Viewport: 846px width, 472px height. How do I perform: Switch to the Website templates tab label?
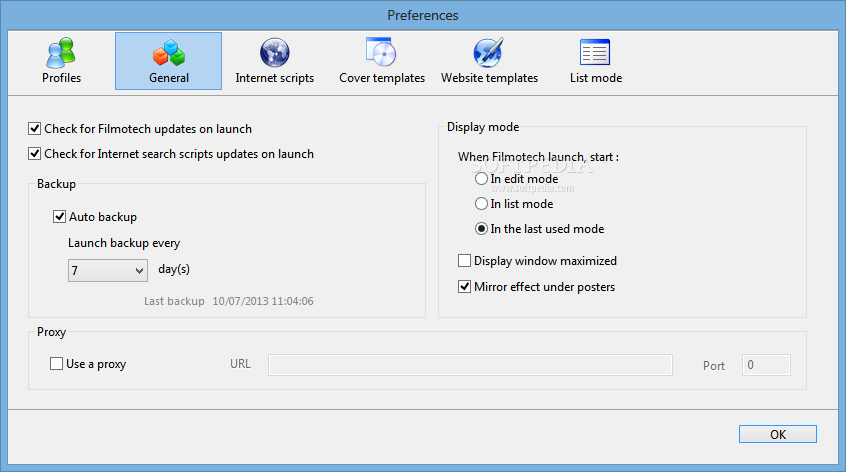[489, 78]
